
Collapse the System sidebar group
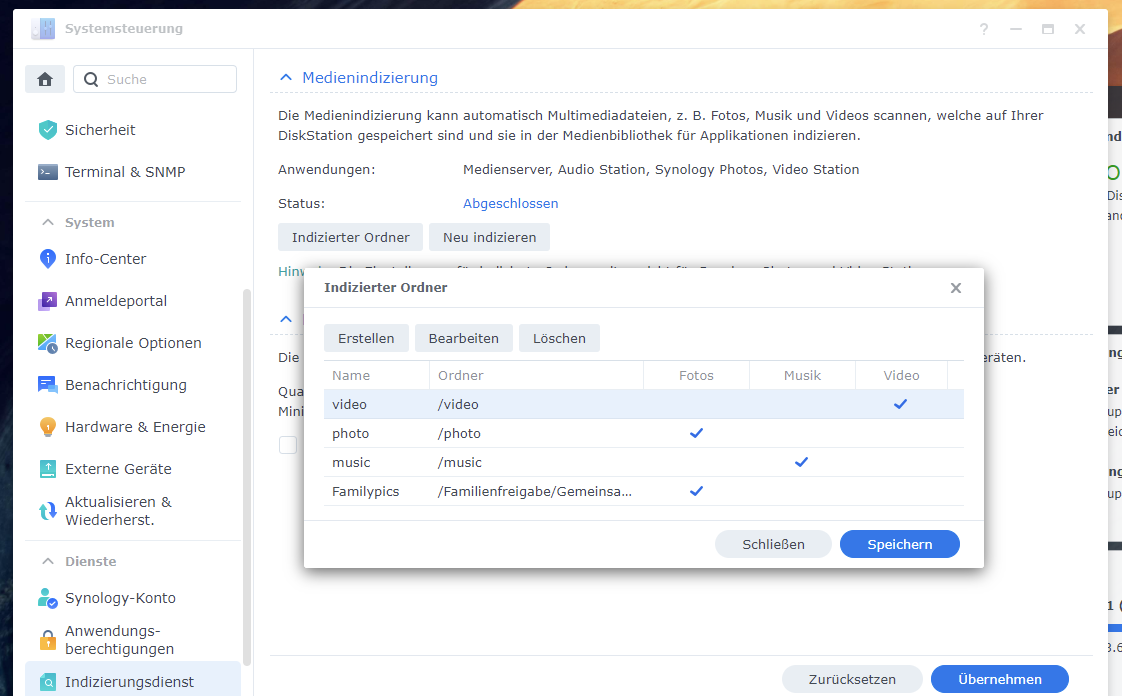pyautogui.click(x=48, y=222)
